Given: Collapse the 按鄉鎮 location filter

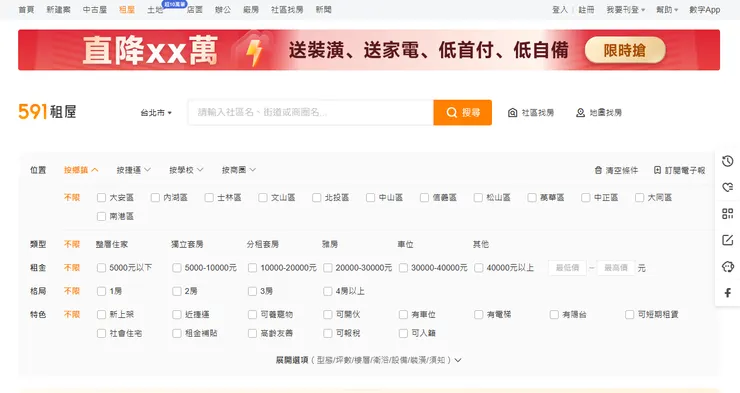Looking at the screenshot, I should click(x=81, y=170).
